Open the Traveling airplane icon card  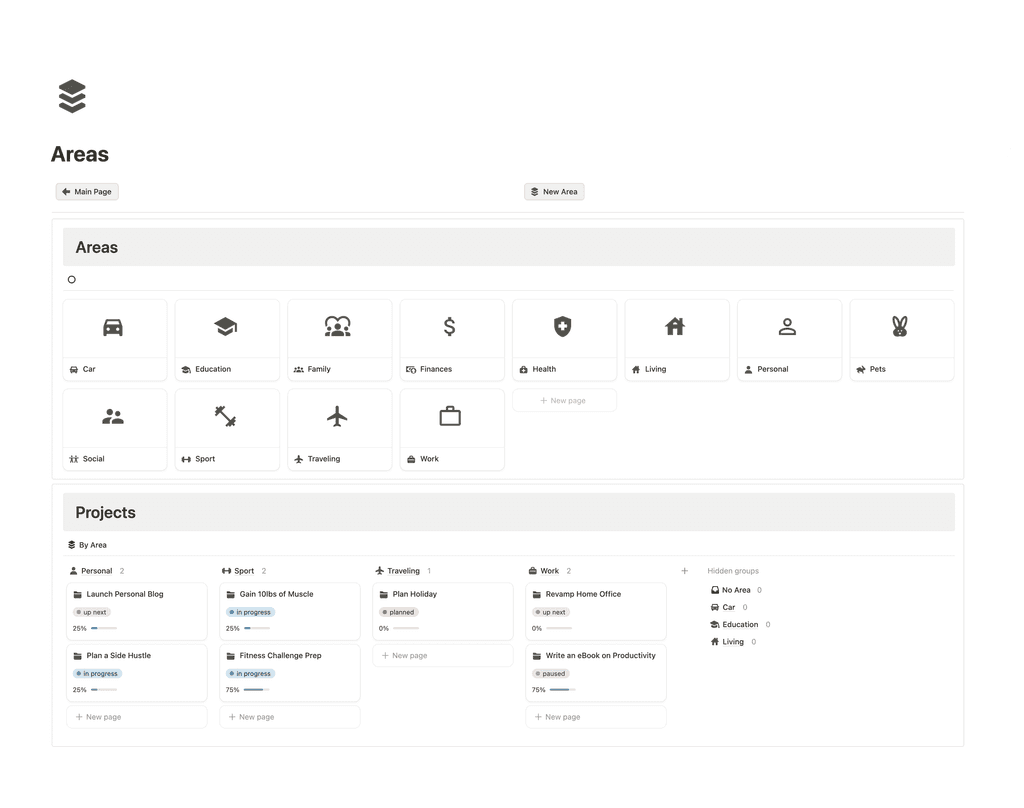coord(337,416)
